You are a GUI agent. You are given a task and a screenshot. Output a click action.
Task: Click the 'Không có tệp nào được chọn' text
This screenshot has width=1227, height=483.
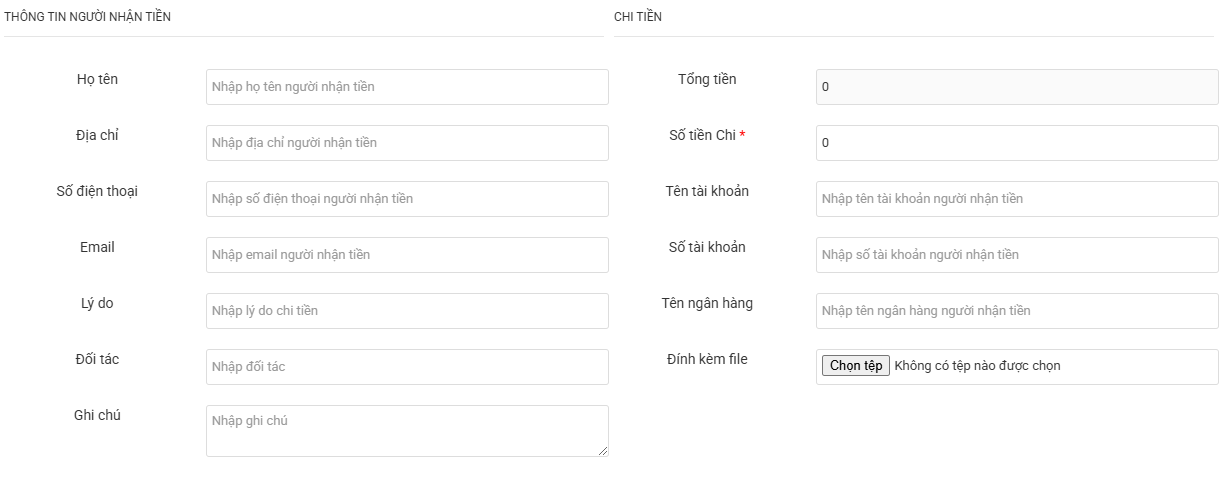point(977,366)
